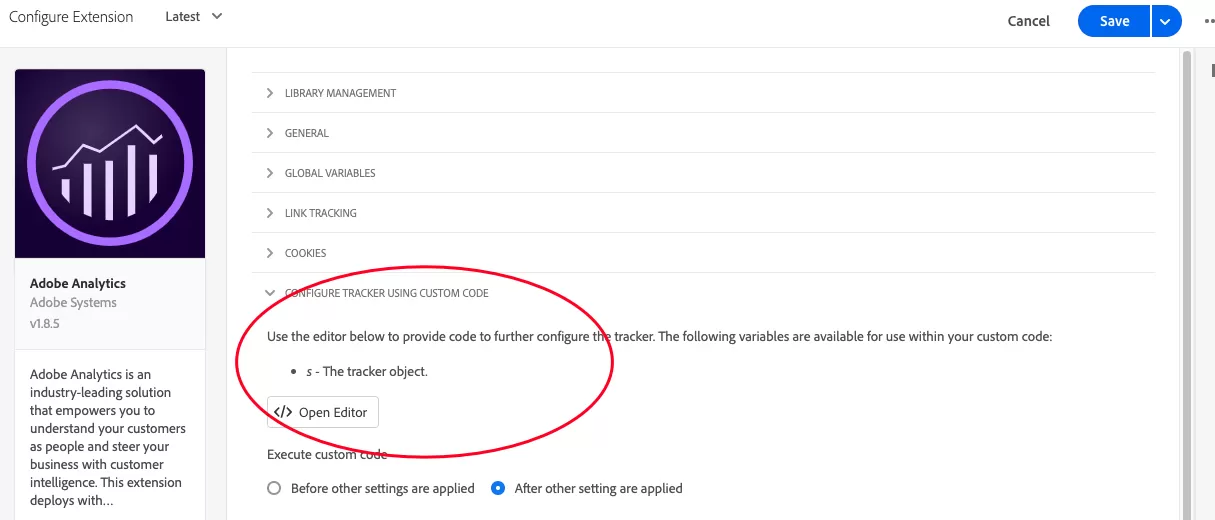Screen dimensions: 1215x520
Task: Expand the Link Tracking section chevron
Action: click(270, 213)
